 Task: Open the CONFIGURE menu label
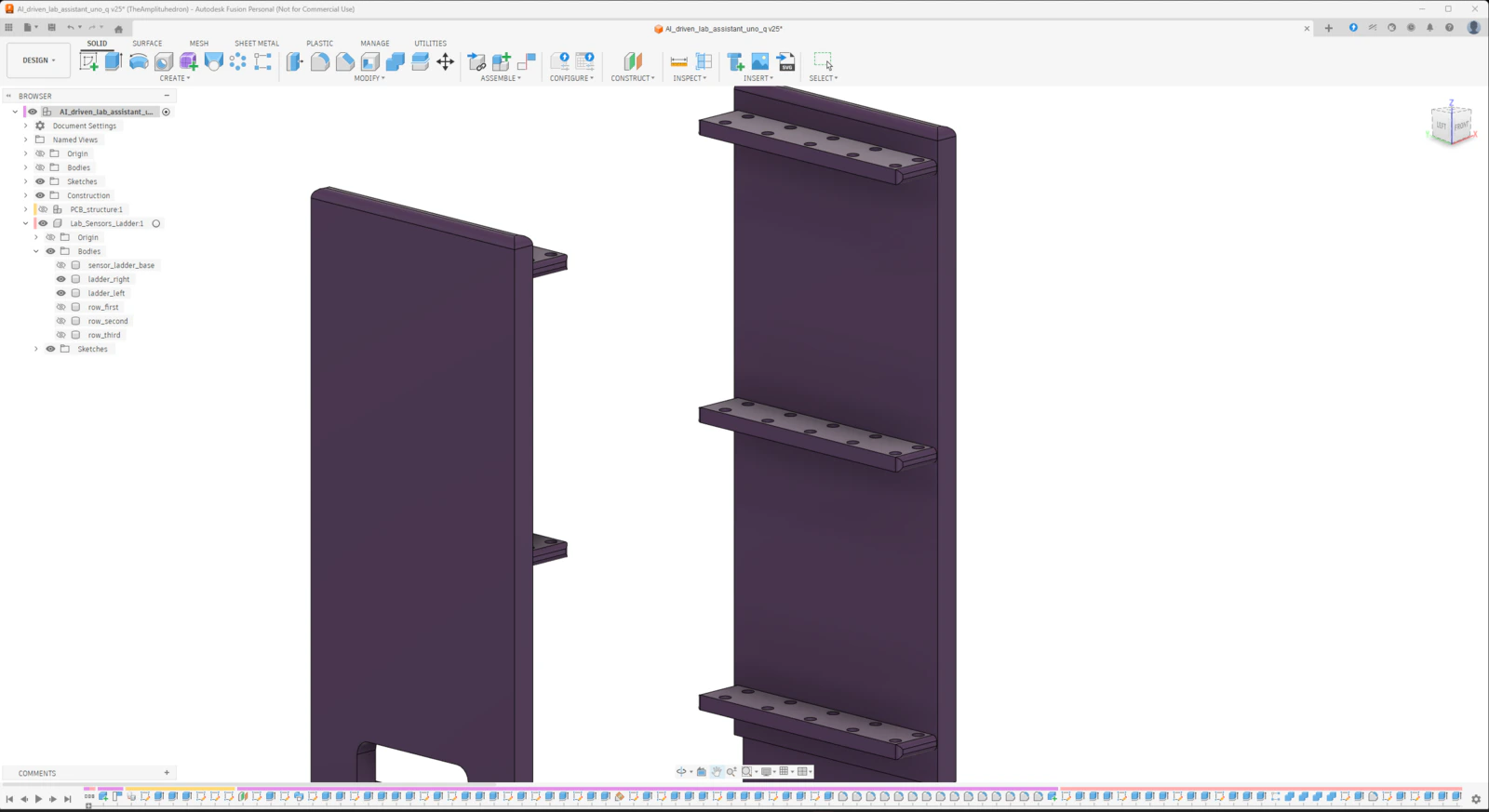(x=571, y=78)
